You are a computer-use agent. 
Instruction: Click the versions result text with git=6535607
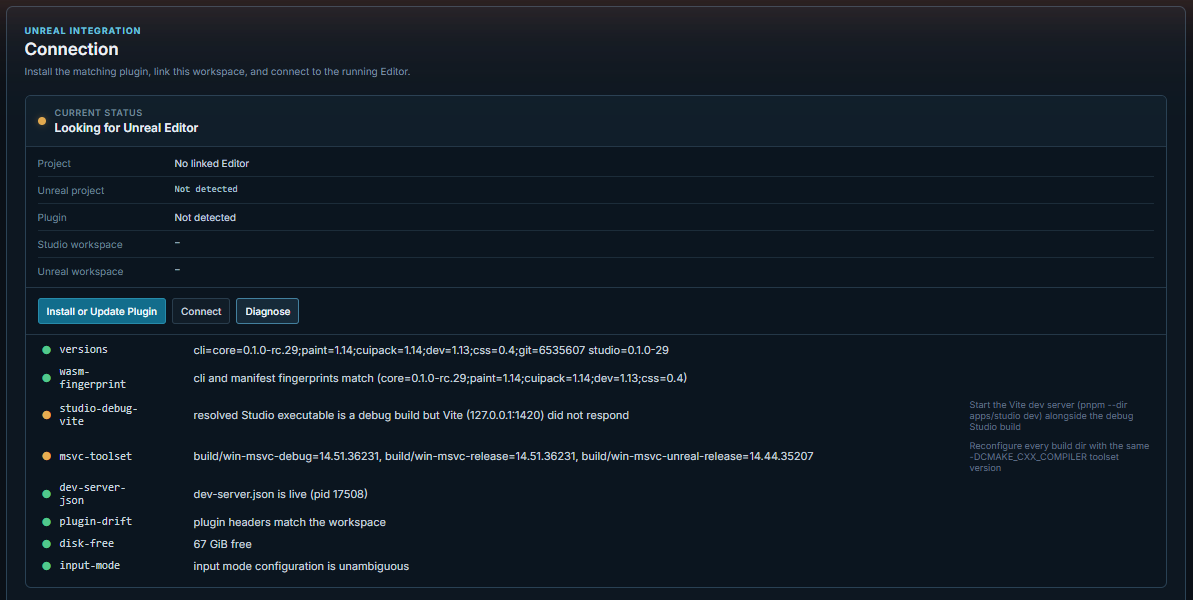click(431, 351)
